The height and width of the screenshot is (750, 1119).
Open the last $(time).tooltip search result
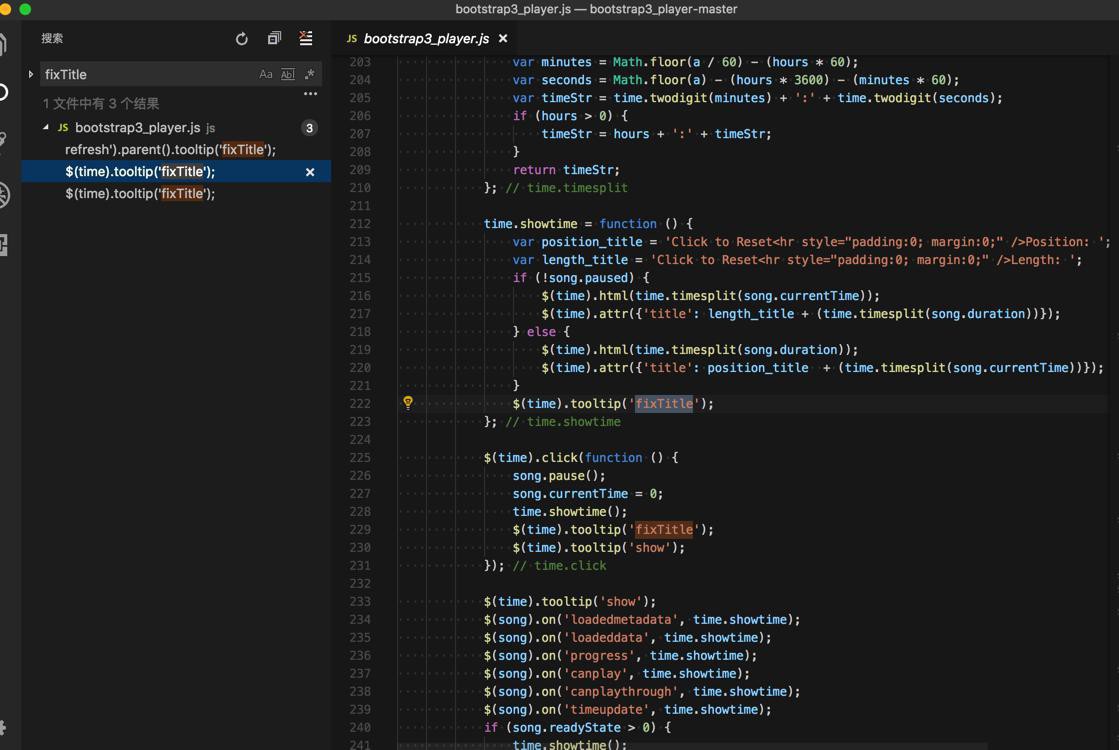coord(140,194)
